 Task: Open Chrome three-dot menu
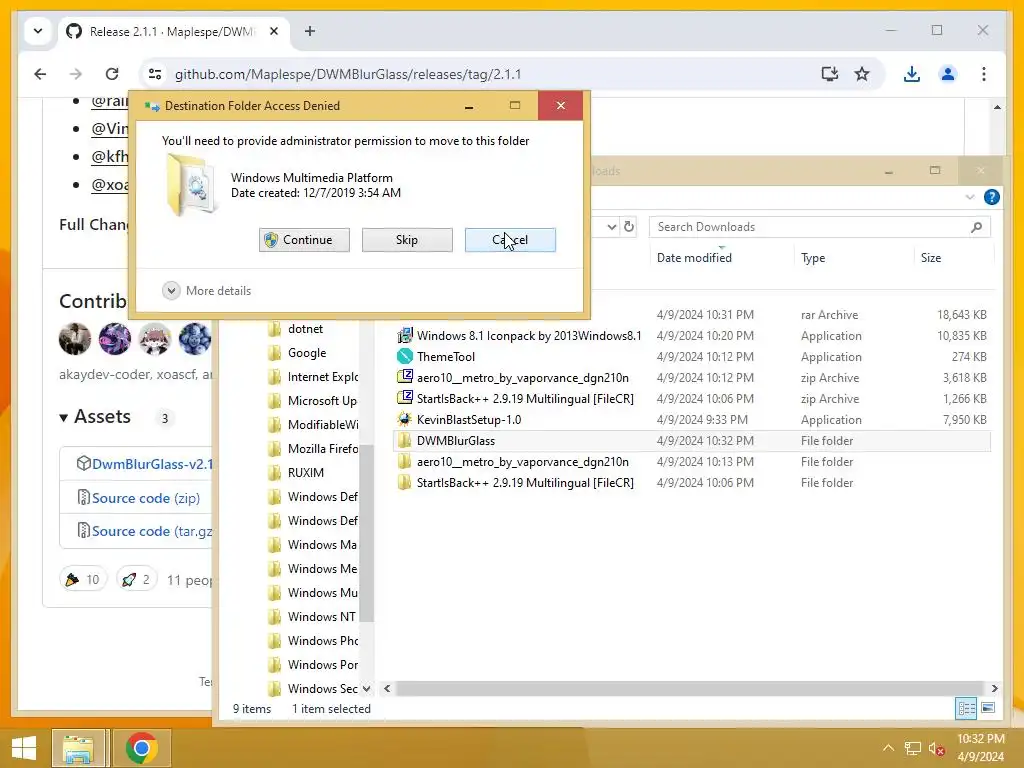[x=984, y=74]
